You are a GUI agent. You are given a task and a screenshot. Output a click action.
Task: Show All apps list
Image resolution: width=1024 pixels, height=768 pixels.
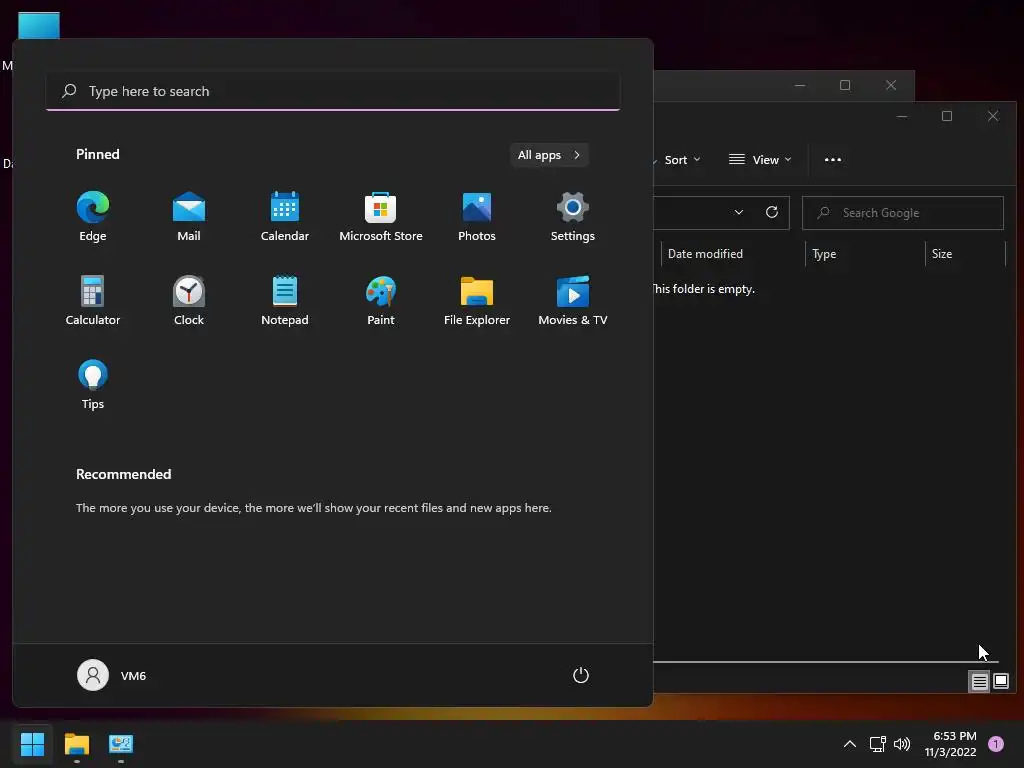(549, 155)
